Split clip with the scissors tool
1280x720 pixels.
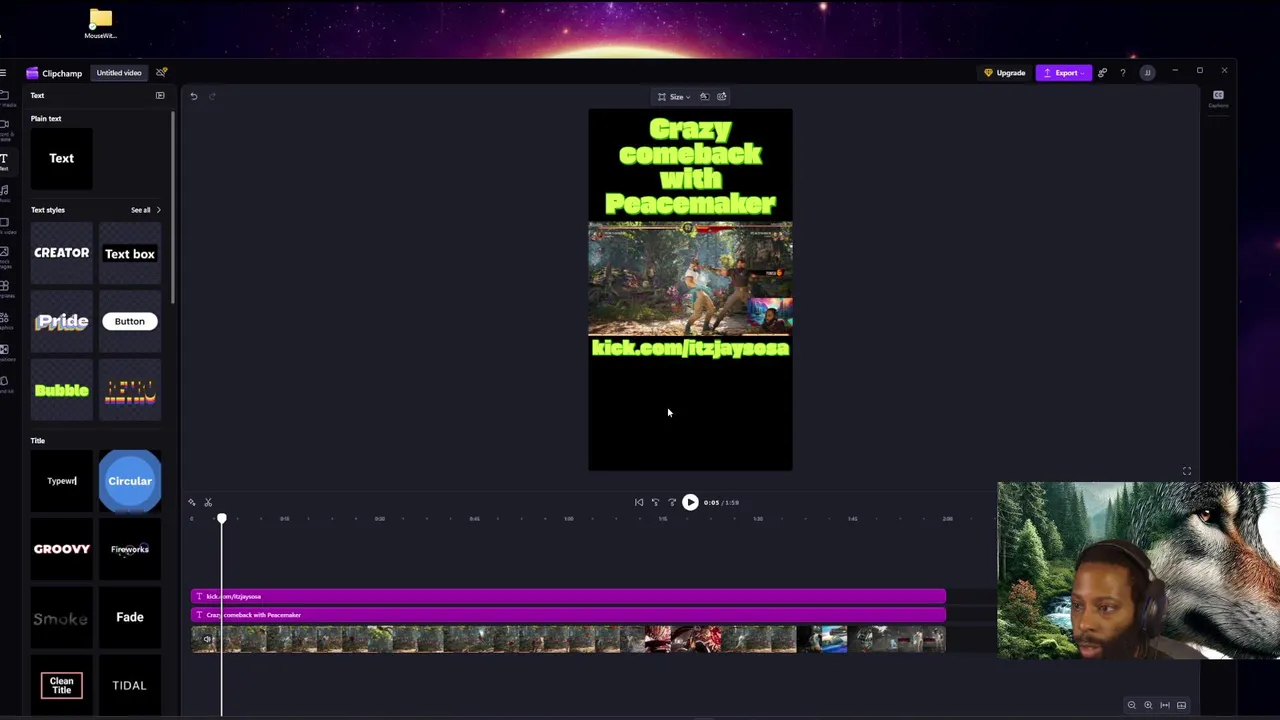[208, 502]
